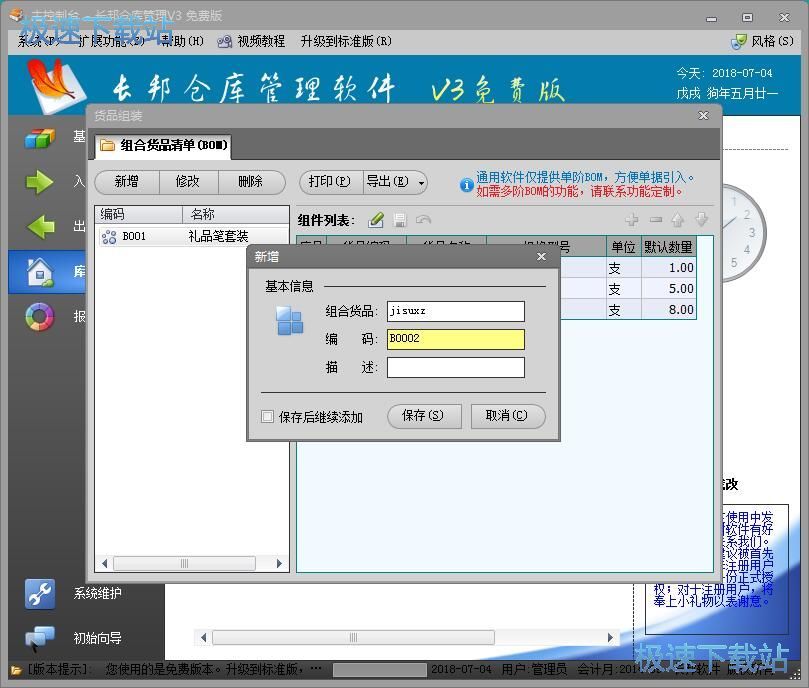Click the 导出(E) button
Image resolution: width=809 pixels, height=688 pixels.
point(387,182)
